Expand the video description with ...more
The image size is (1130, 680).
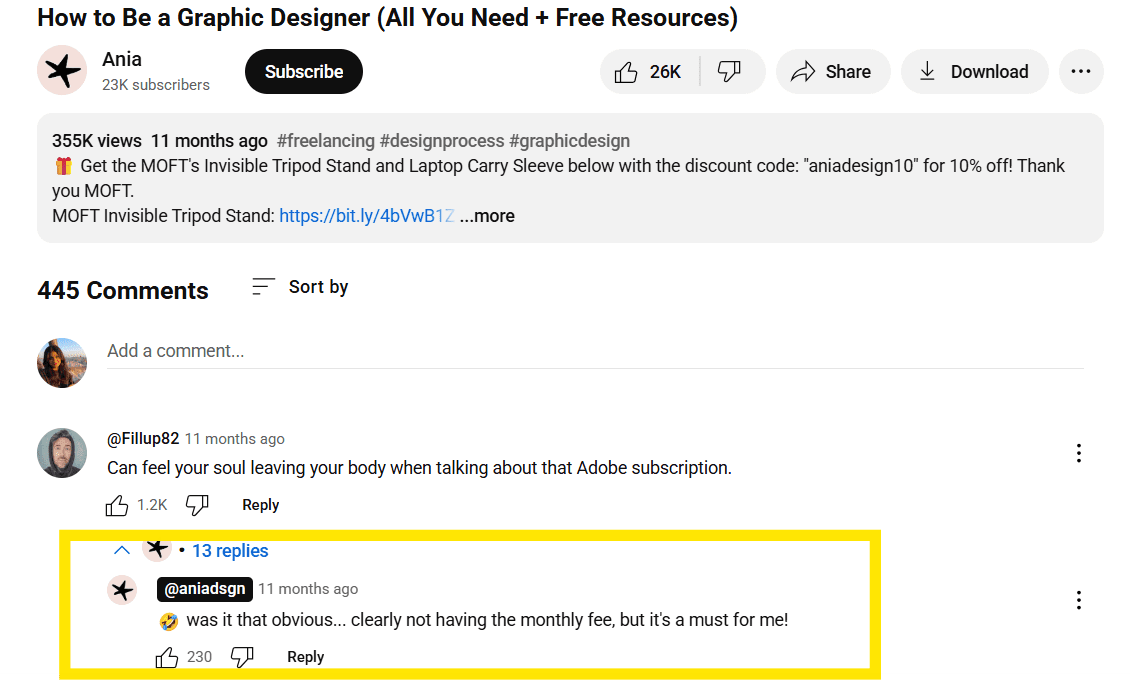[x=487, y=215]
